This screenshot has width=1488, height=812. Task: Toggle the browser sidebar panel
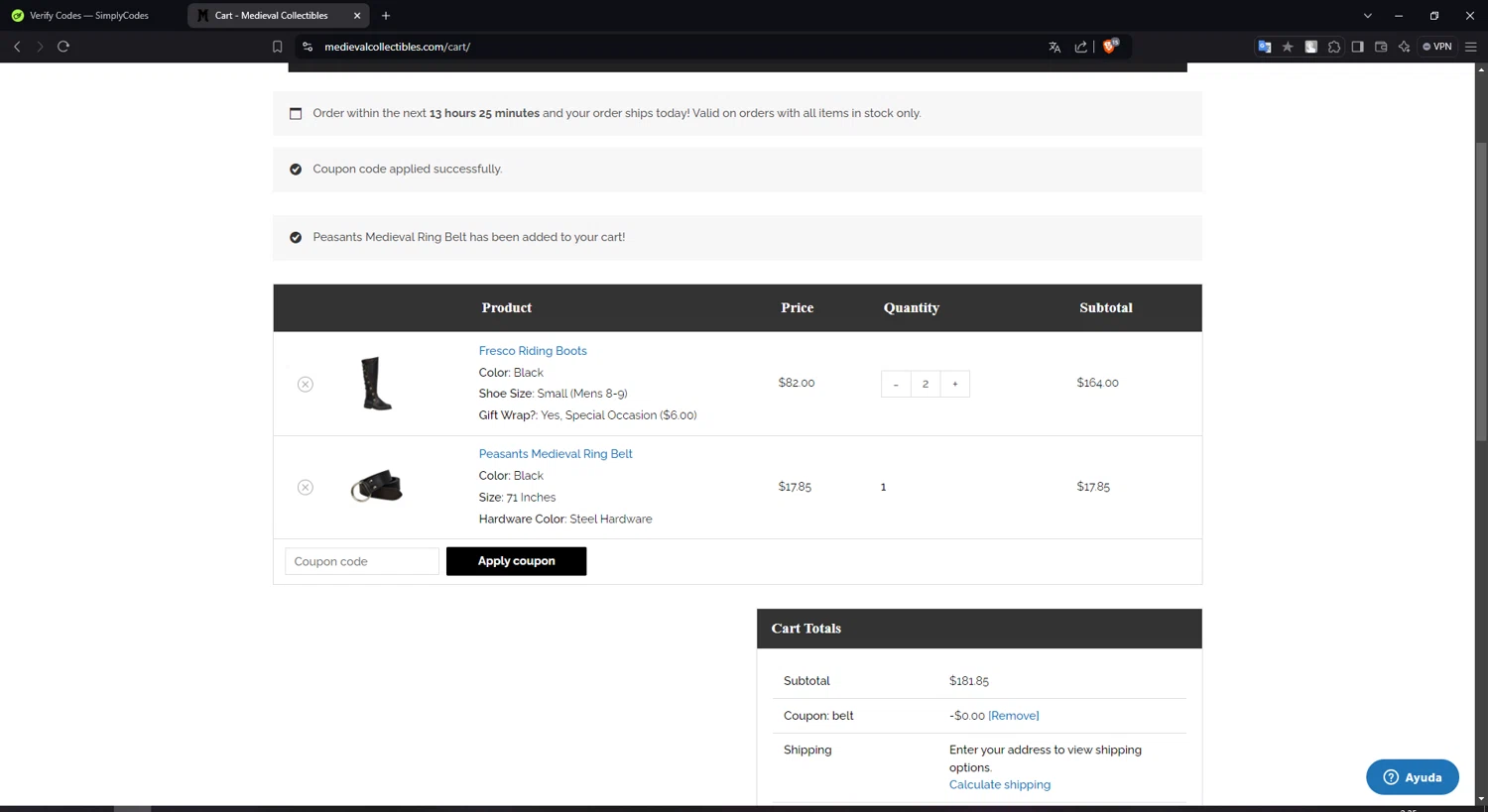point(1357,47)
